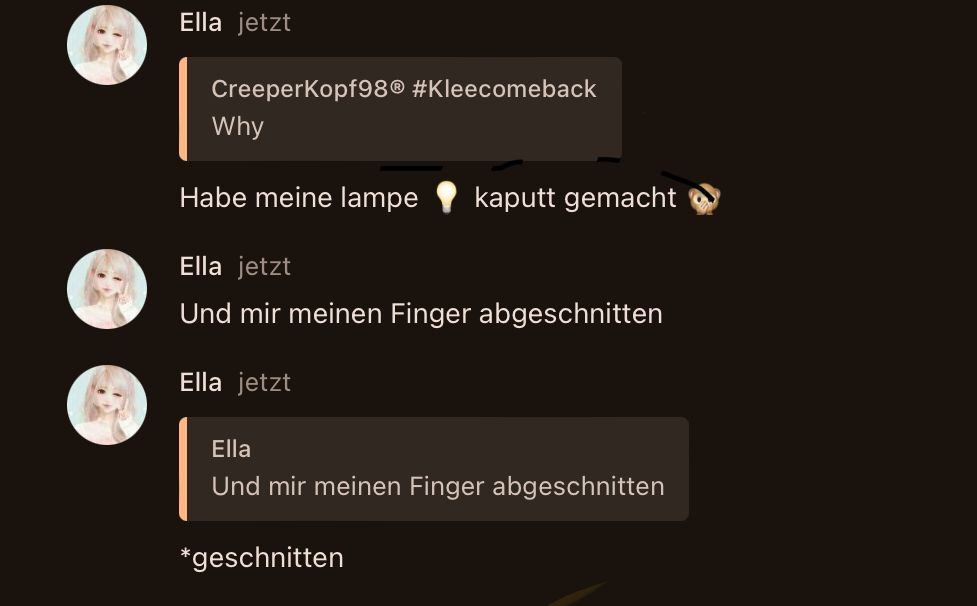Click Ella username above unquoted Finger message
The width and height of the screenshot is (977, 606).
tap(201, 267)
